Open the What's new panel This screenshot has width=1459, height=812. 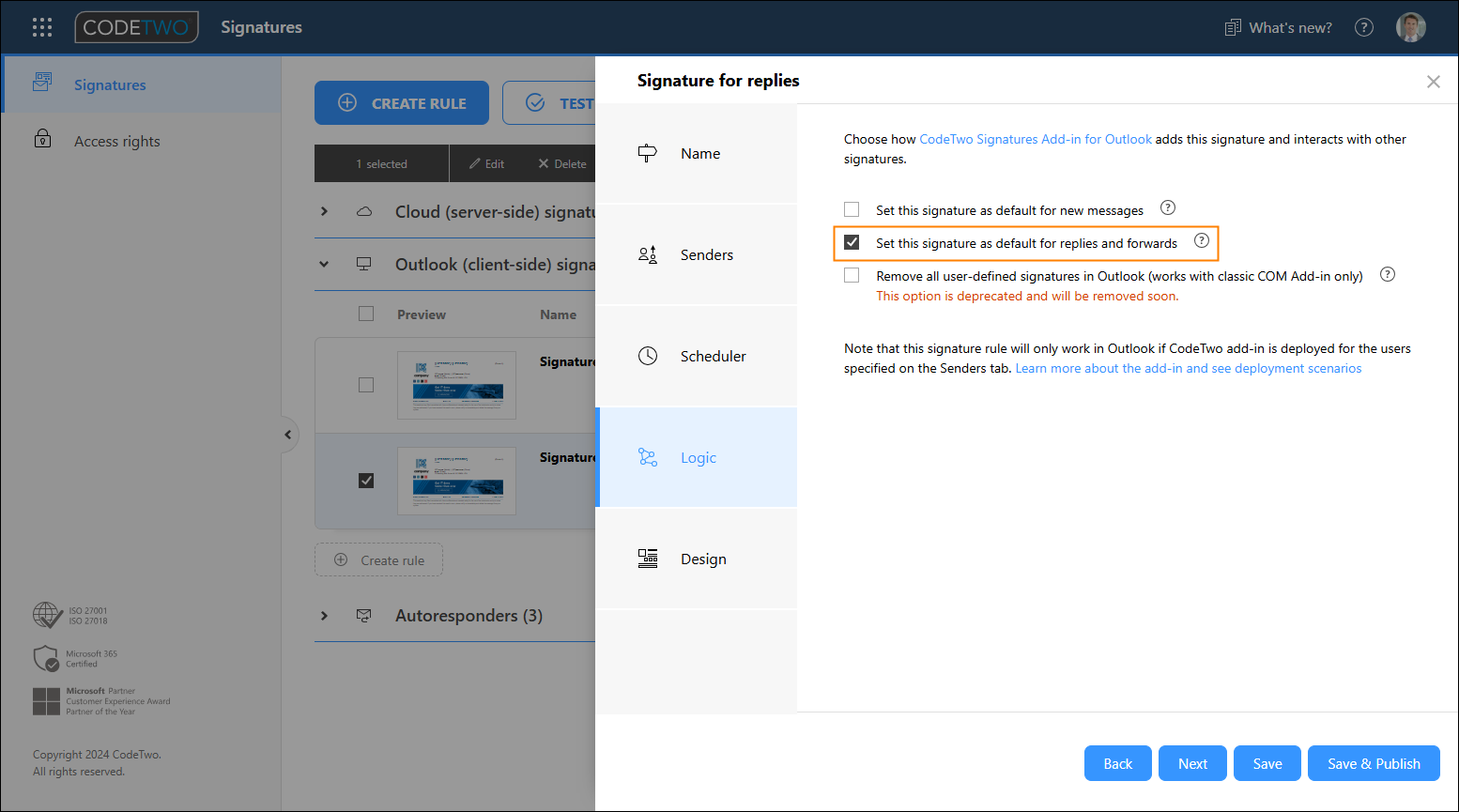pos(1279,27)
